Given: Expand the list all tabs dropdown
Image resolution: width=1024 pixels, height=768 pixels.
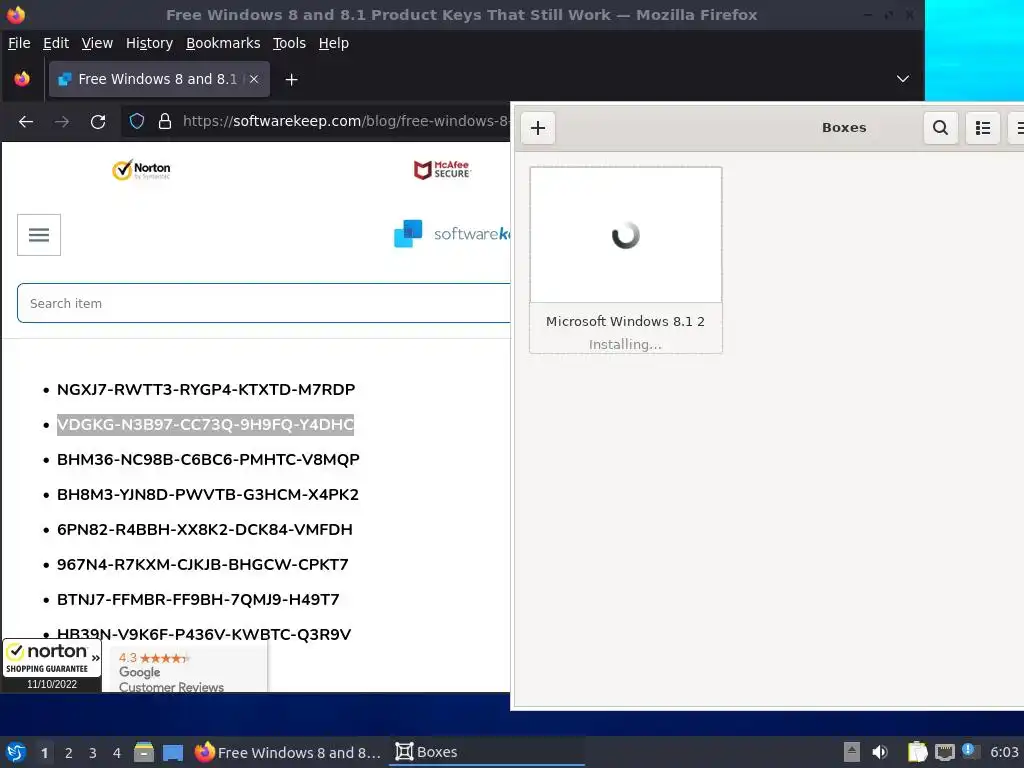Looking at the screenshot, I should click(x=903, y=79).
